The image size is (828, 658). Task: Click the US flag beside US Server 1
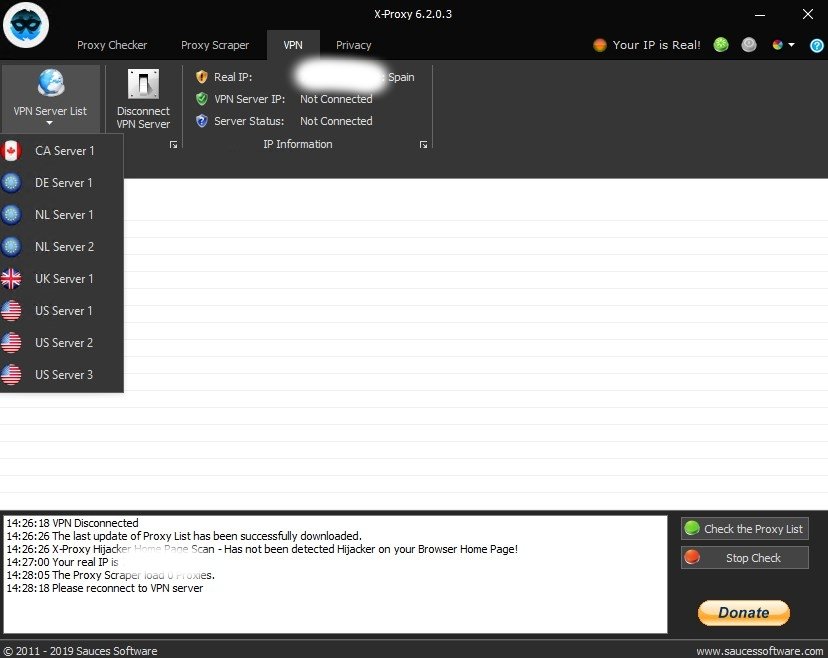[x=11, y=311]
